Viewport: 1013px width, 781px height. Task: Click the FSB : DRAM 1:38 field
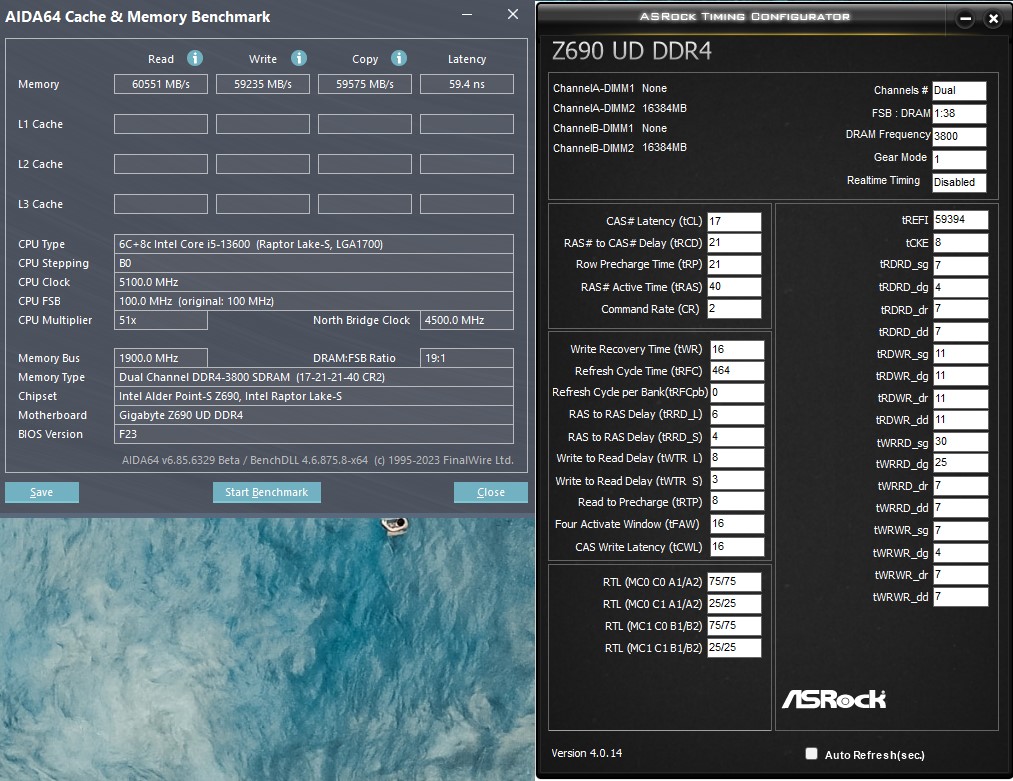(959, 114)
